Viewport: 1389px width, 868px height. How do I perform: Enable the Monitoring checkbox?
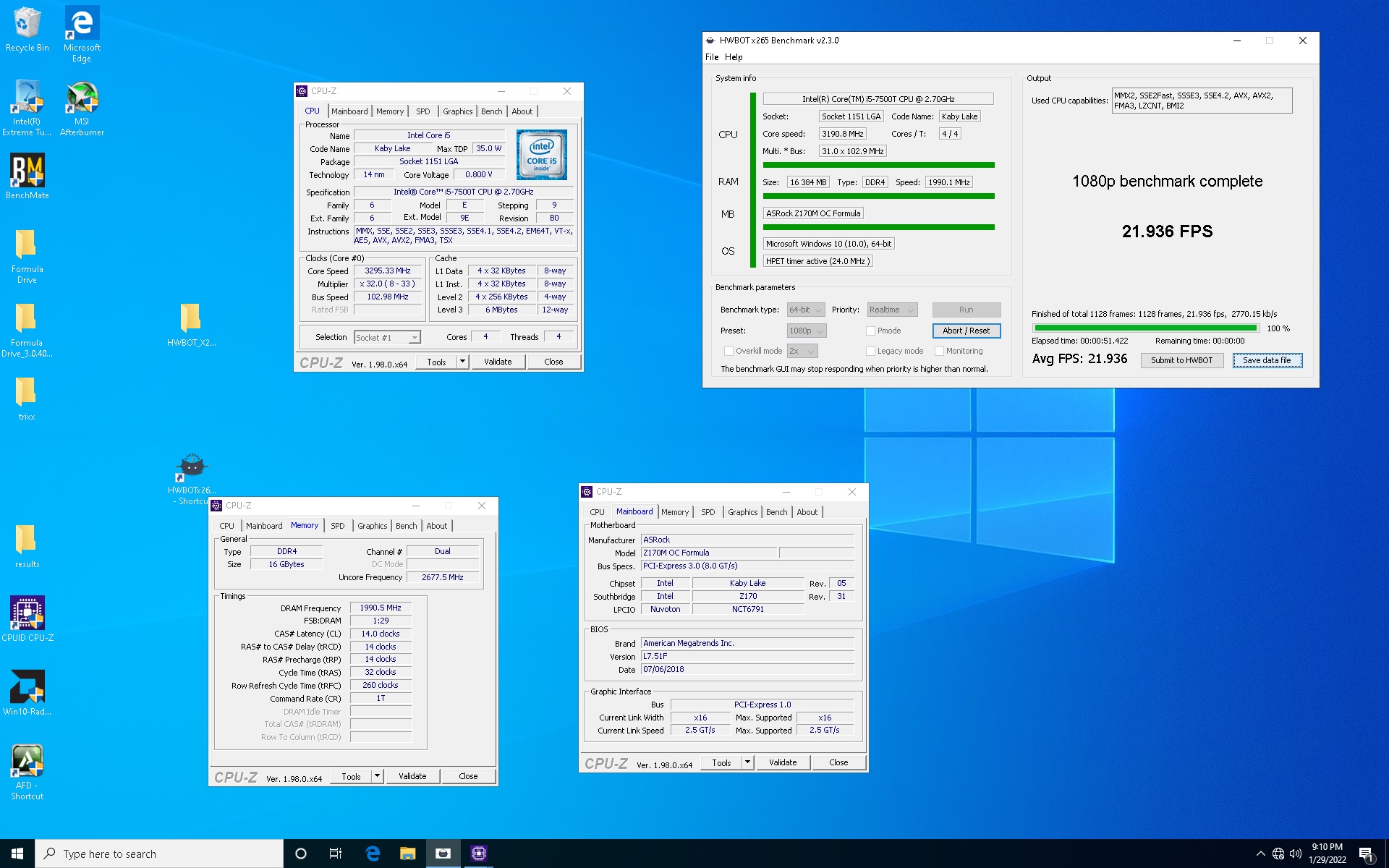pyautogui.click(x=939, y=351)
